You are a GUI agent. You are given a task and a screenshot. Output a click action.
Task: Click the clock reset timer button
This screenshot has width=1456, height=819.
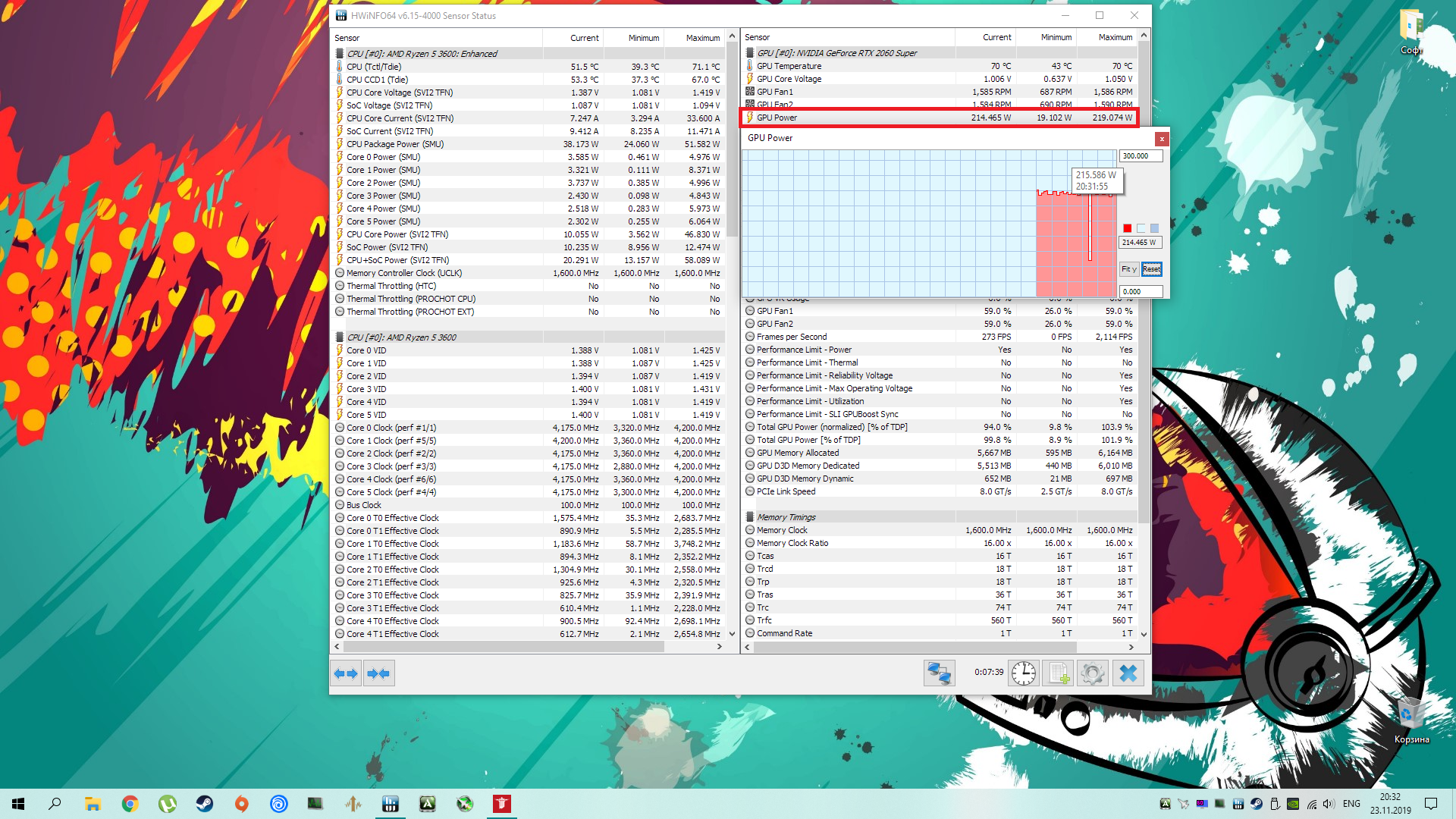pos(1023,673)
